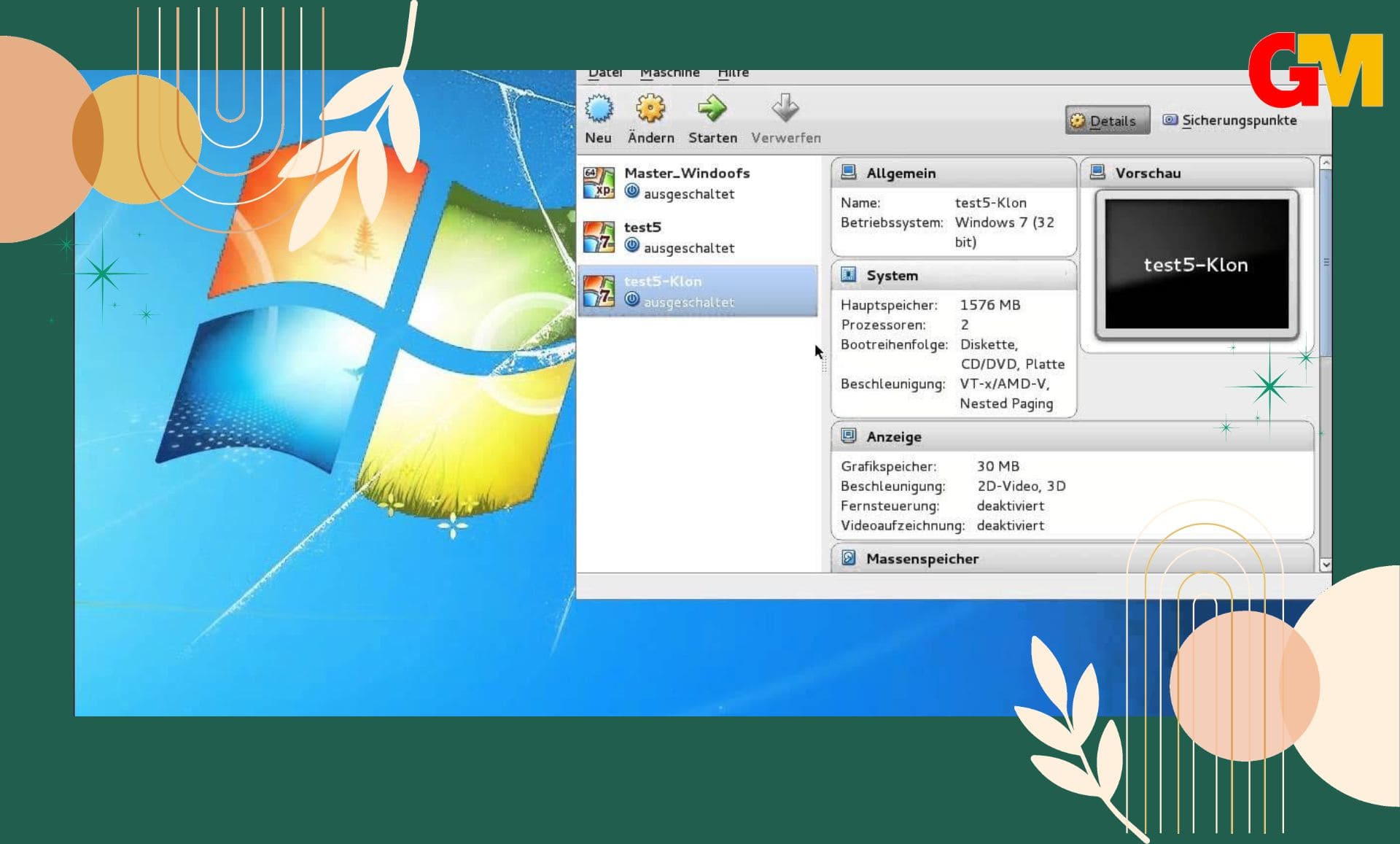Click the vertical scrollbar thumb in details pane
This screenshot has height=844, width=1400.
1326,263
